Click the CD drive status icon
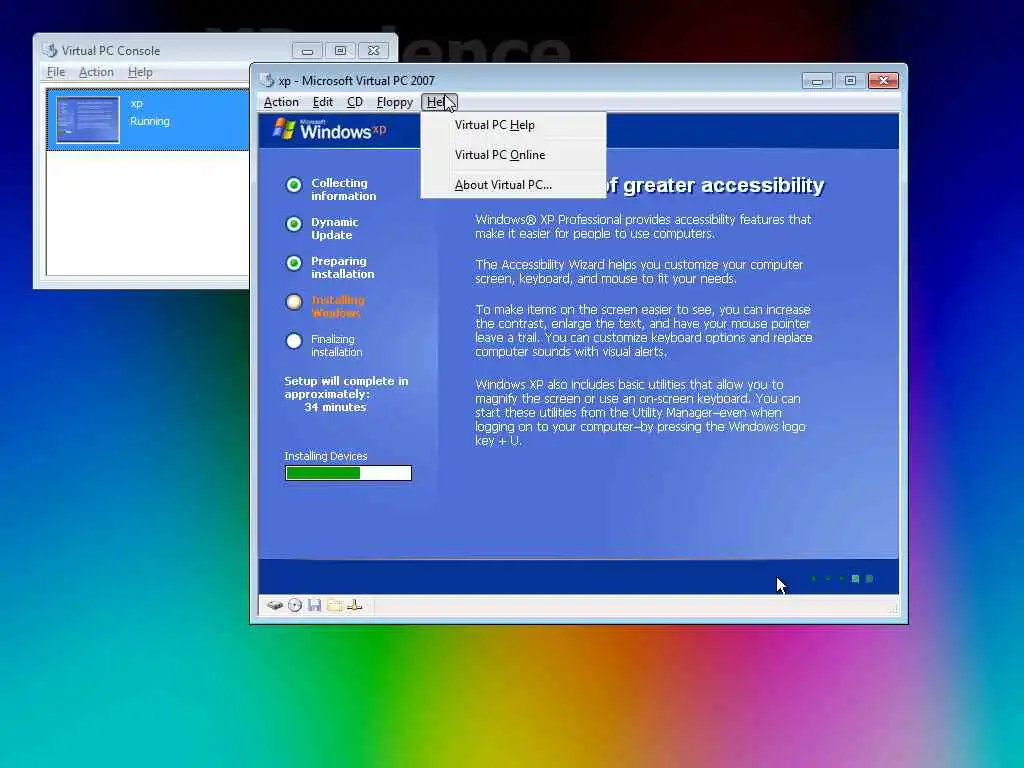Image resolution: width=1024 pixels, height=768 pixels. (295, 605)
